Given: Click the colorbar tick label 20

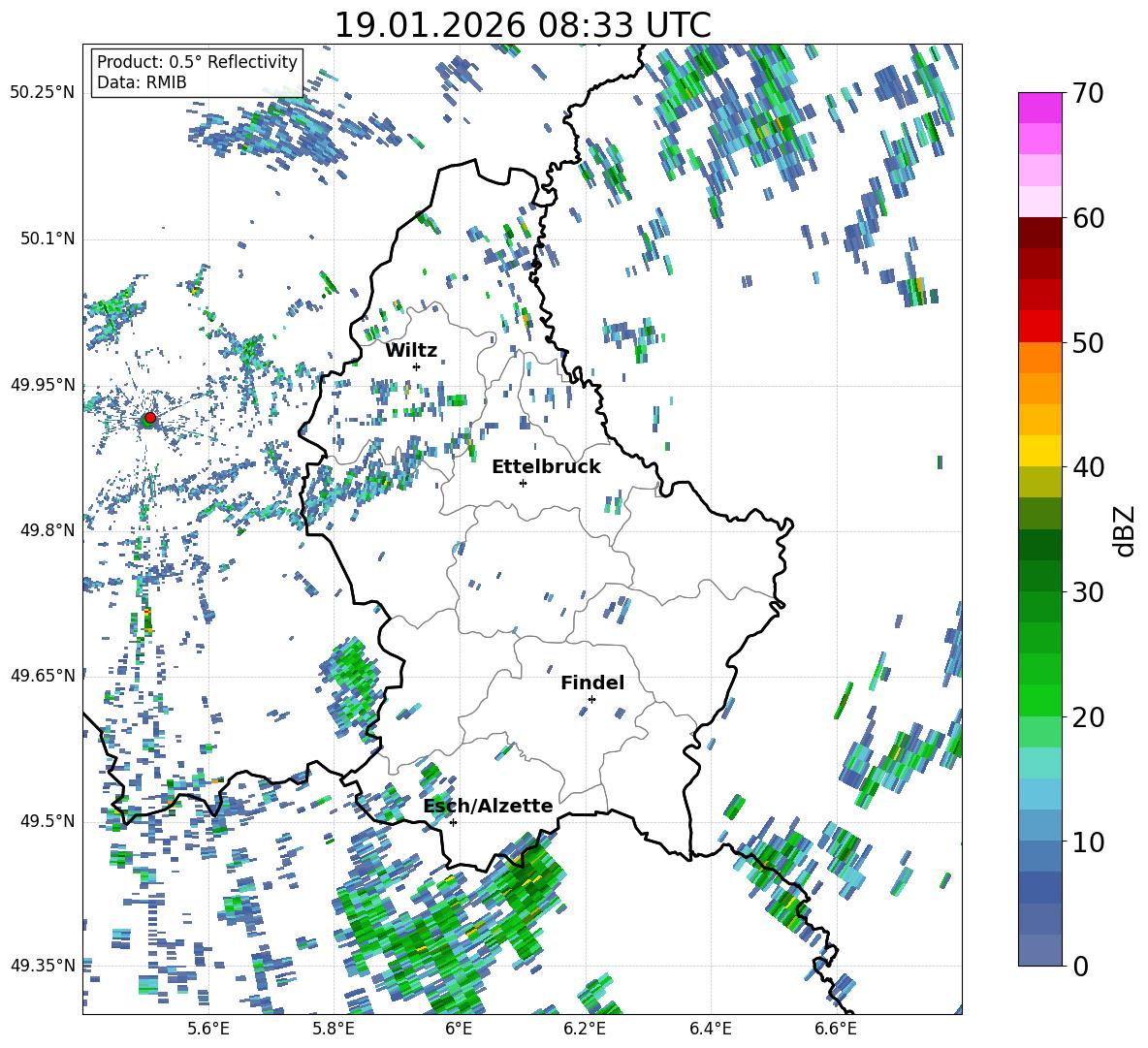Looking at the screenshot, I should pos(1088,716).
